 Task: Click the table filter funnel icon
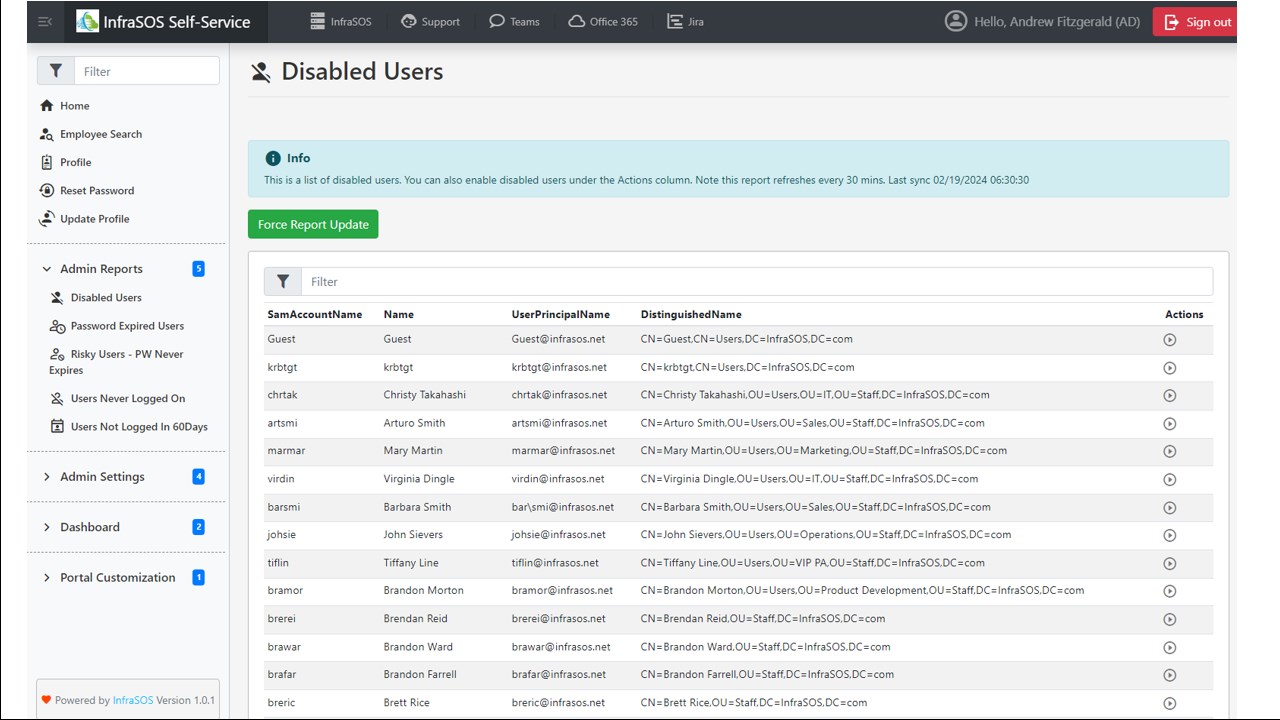283,282
